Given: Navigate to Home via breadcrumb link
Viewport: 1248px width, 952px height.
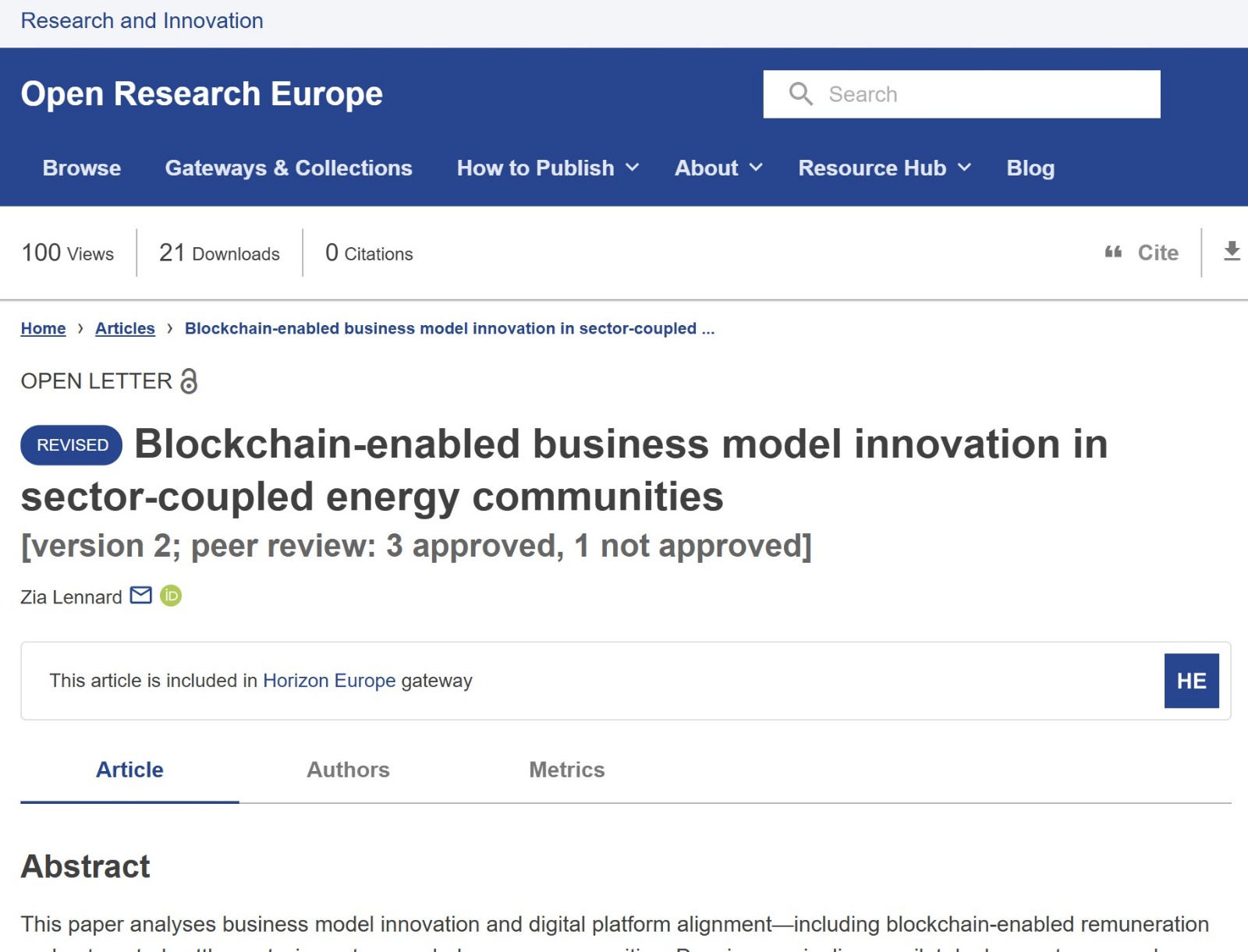Looking at the screenshot, I should click(x=43, y=328).
